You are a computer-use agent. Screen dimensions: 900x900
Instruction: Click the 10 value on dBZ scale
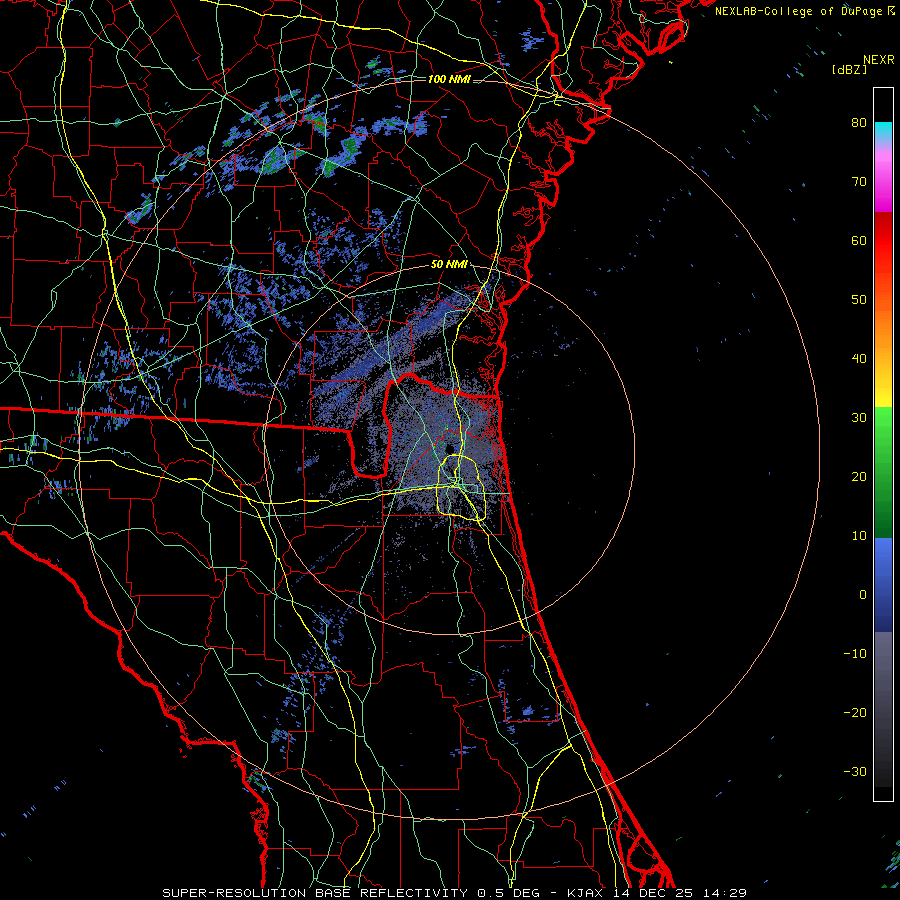[859, 536]
